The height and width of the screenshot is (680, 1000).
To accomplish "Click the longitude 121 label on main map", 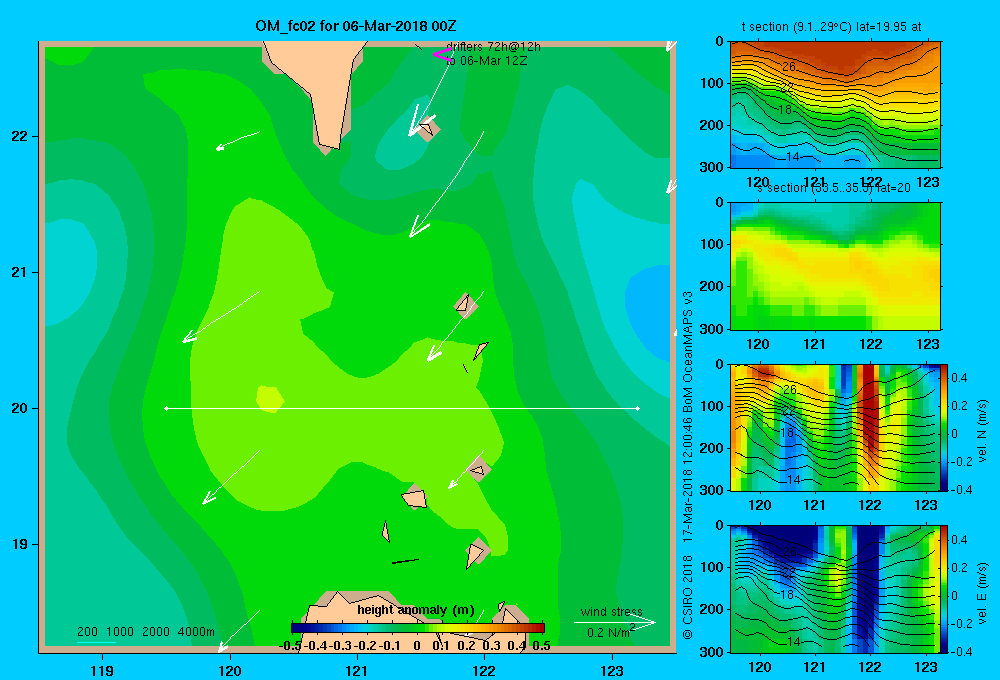I will click(x=357, y=670).
